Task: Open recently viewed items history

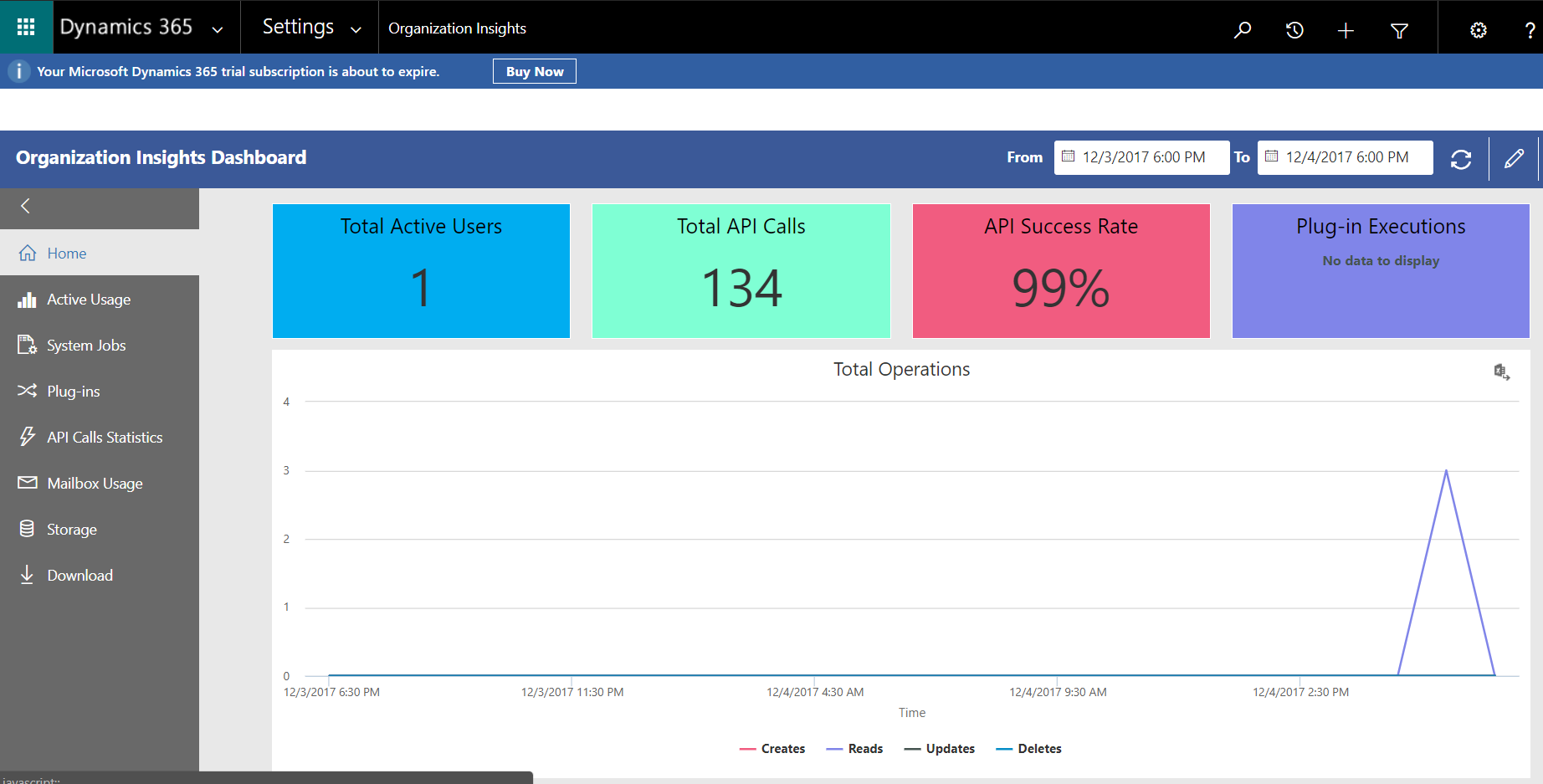Action: [x=1294, y=28]
